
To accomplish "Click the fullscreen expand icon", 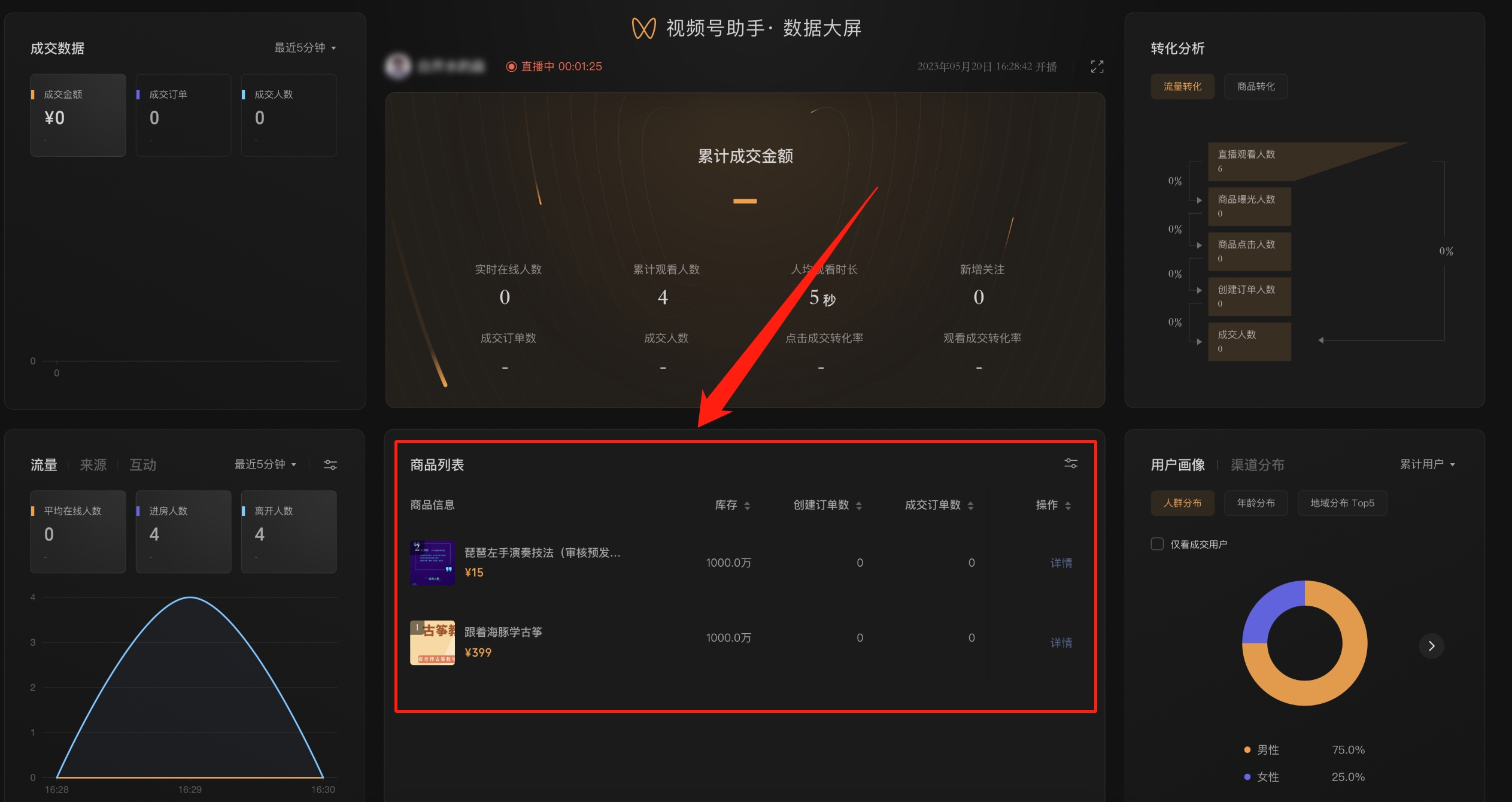I will click(x=1097, y=66).
